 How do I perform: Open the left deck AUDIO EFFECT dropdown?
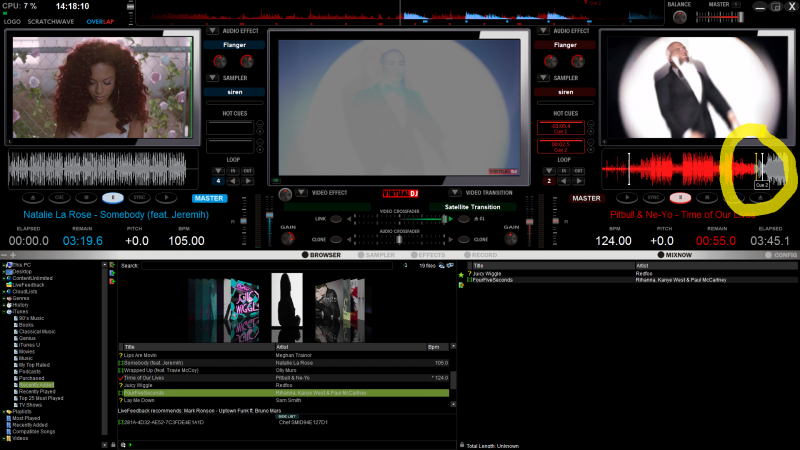[x=212, y=31]
